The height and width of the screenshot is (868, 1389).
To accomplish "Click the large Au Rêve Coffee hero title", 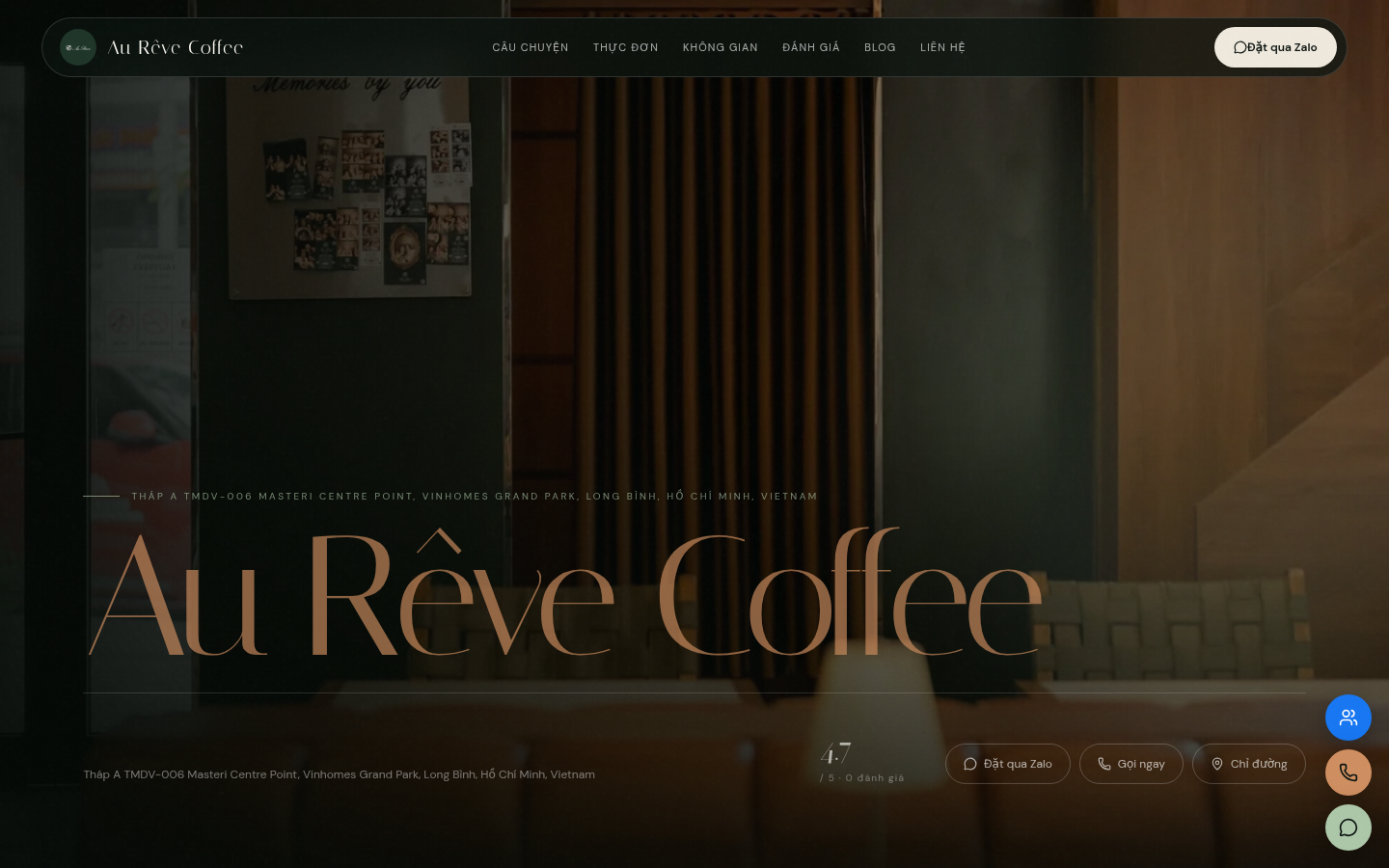I will click(x=565, y=593).
